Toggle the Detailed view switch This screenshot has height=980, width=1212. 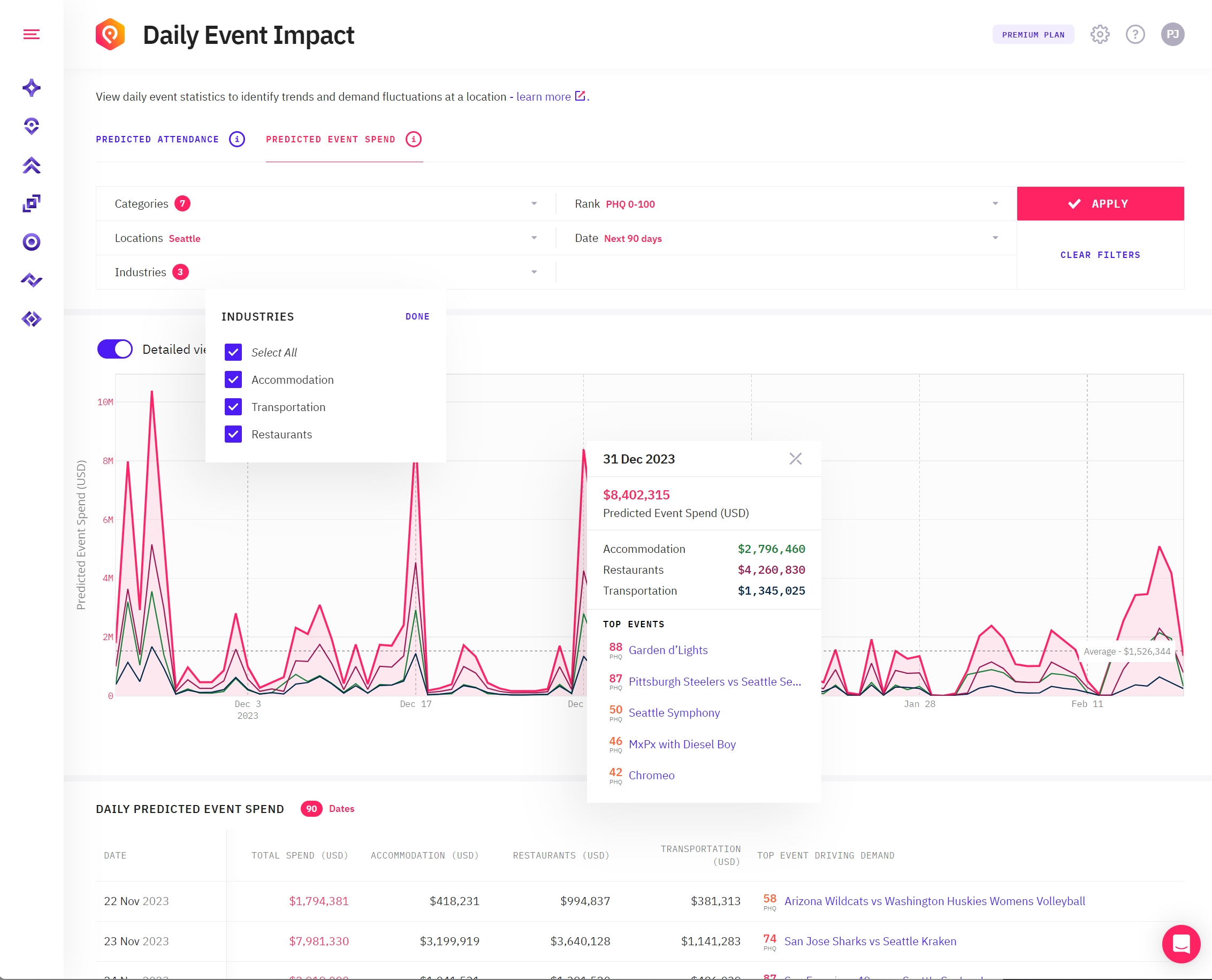115,350
